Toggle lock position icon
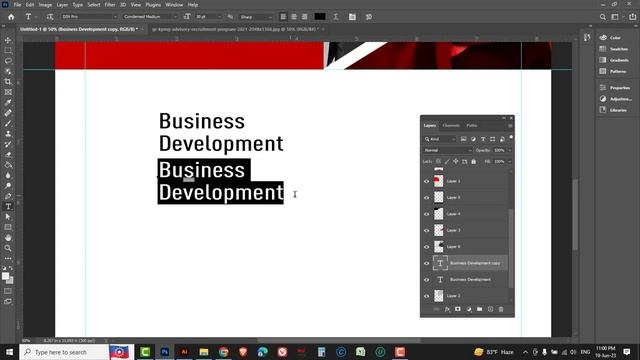The width and height of the screenshot is (640, 360). tap(456, 162)
